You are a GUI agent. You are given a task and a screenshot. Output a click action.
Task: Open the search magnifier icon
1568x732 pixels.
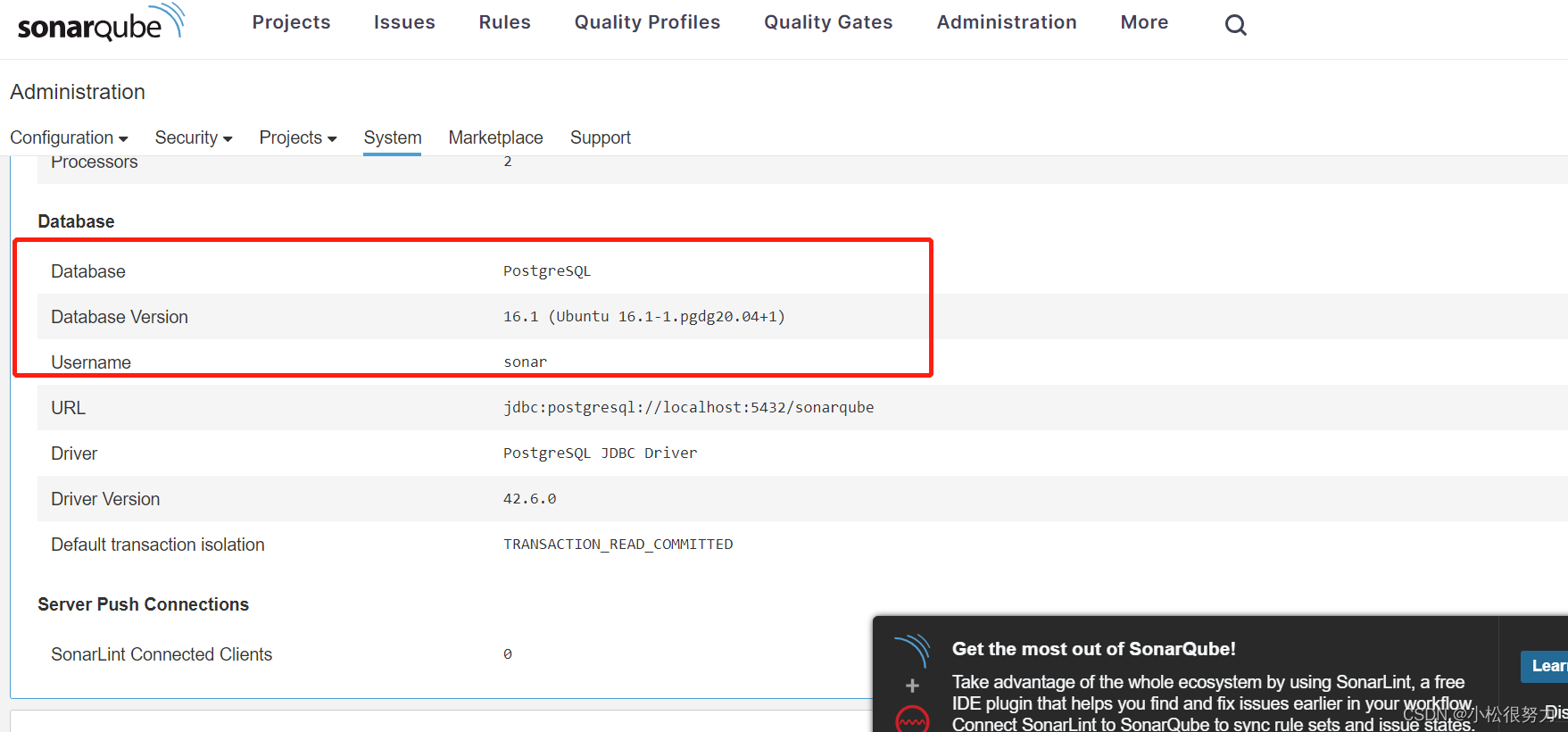tap(1235, 24)
